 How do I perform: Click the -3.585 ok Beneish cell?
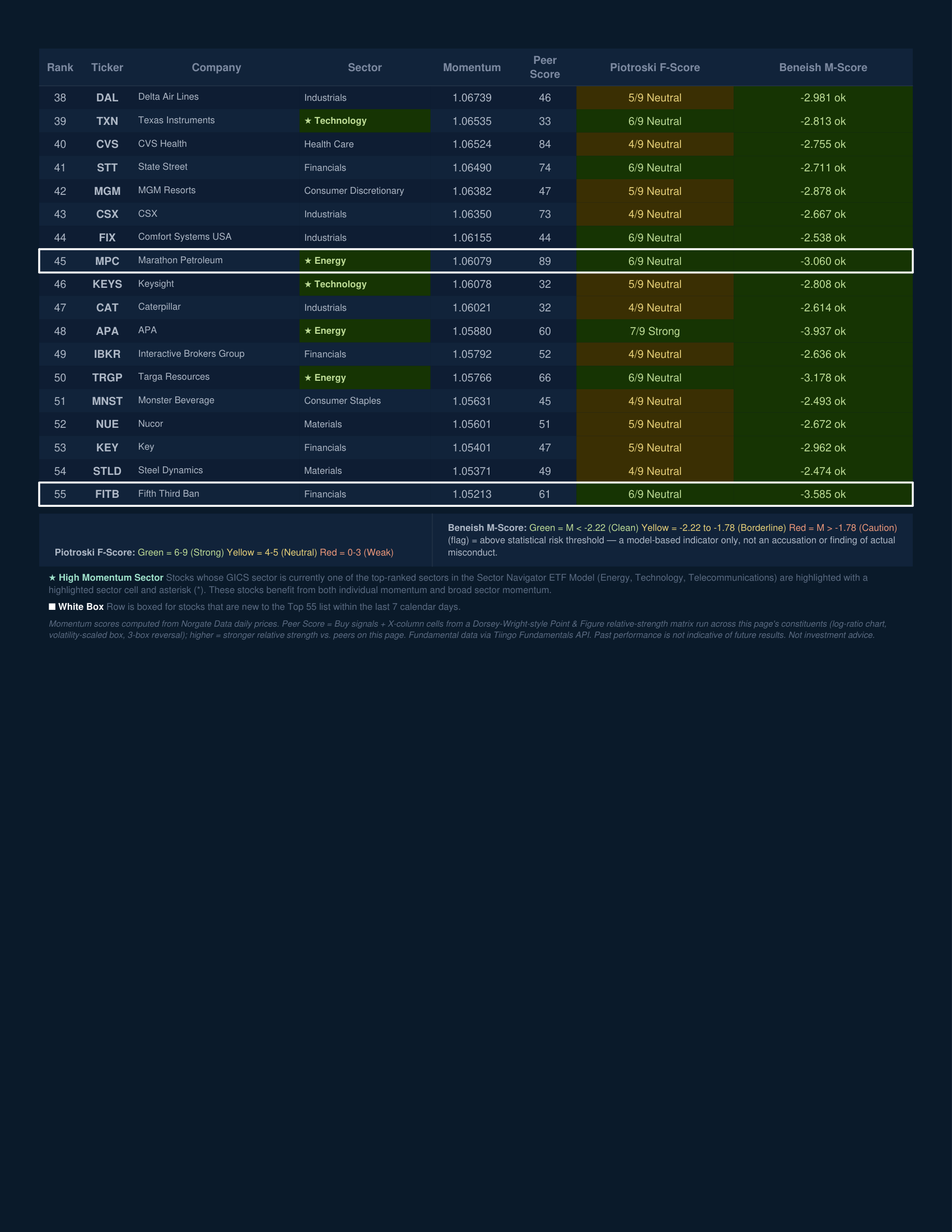pos(823,494)
